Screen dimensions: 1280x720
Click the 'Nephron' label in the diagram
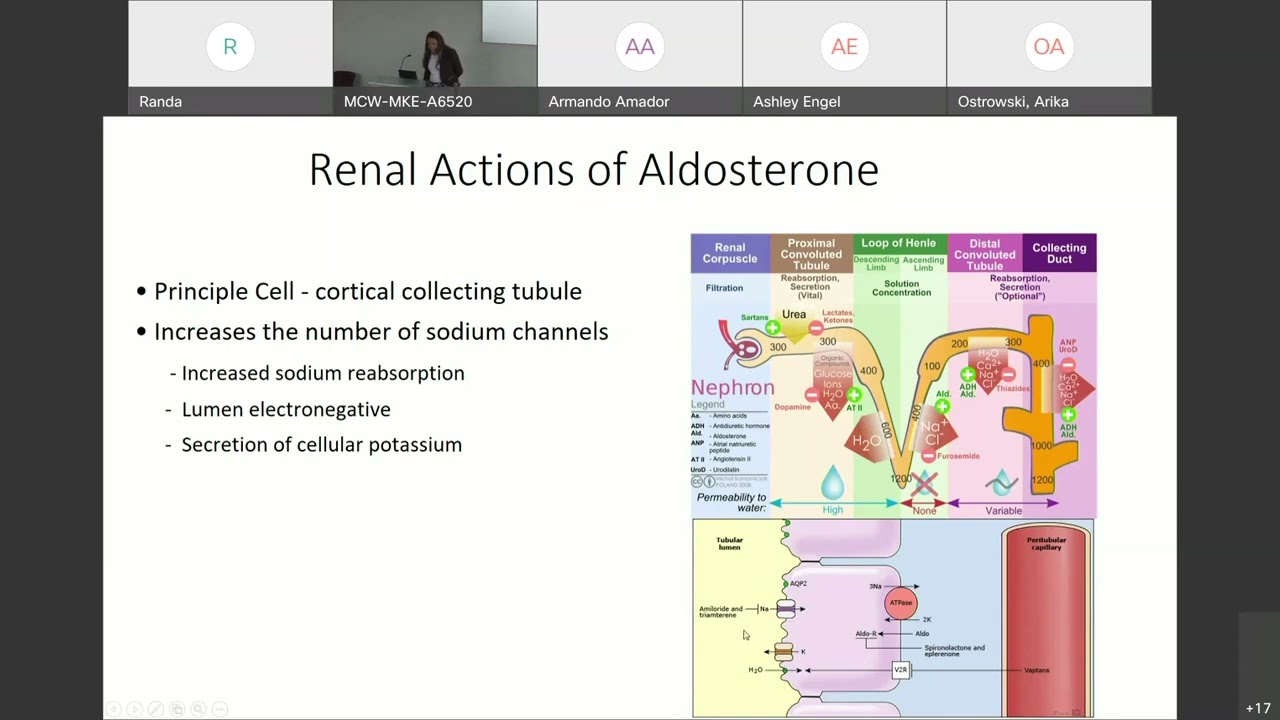(733, 388)
